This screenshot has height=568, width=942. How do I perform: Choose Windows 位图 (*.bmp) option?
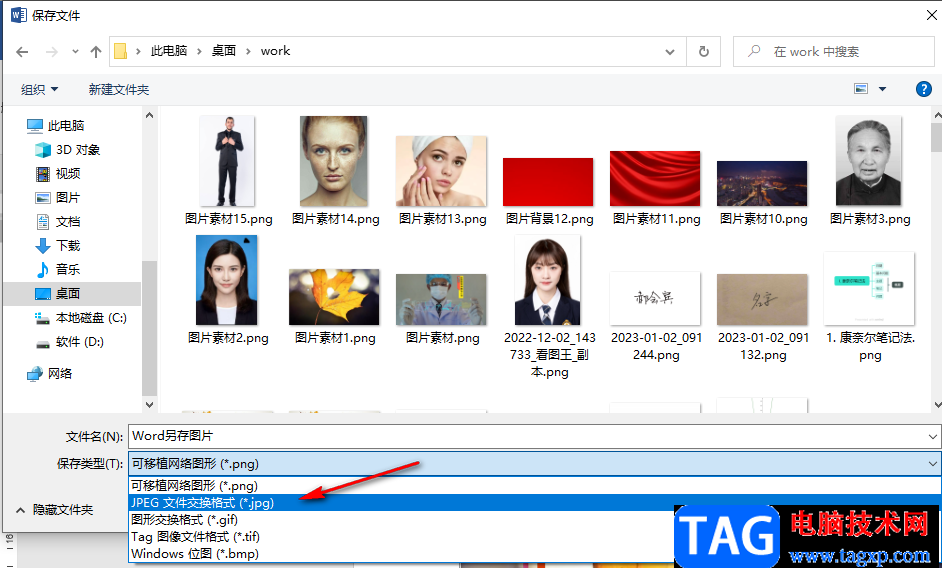point(401,553)
